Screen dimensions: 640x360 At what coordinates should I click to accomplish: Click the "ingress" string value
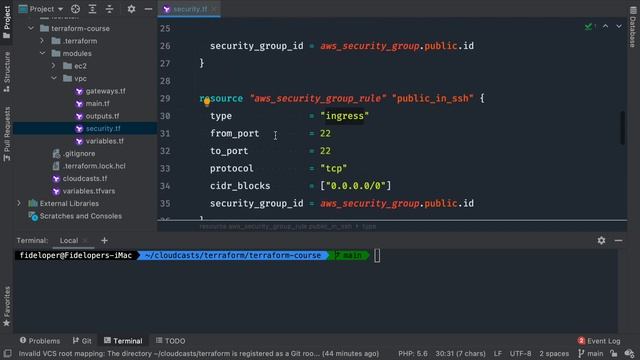click(x=344, y=116)
